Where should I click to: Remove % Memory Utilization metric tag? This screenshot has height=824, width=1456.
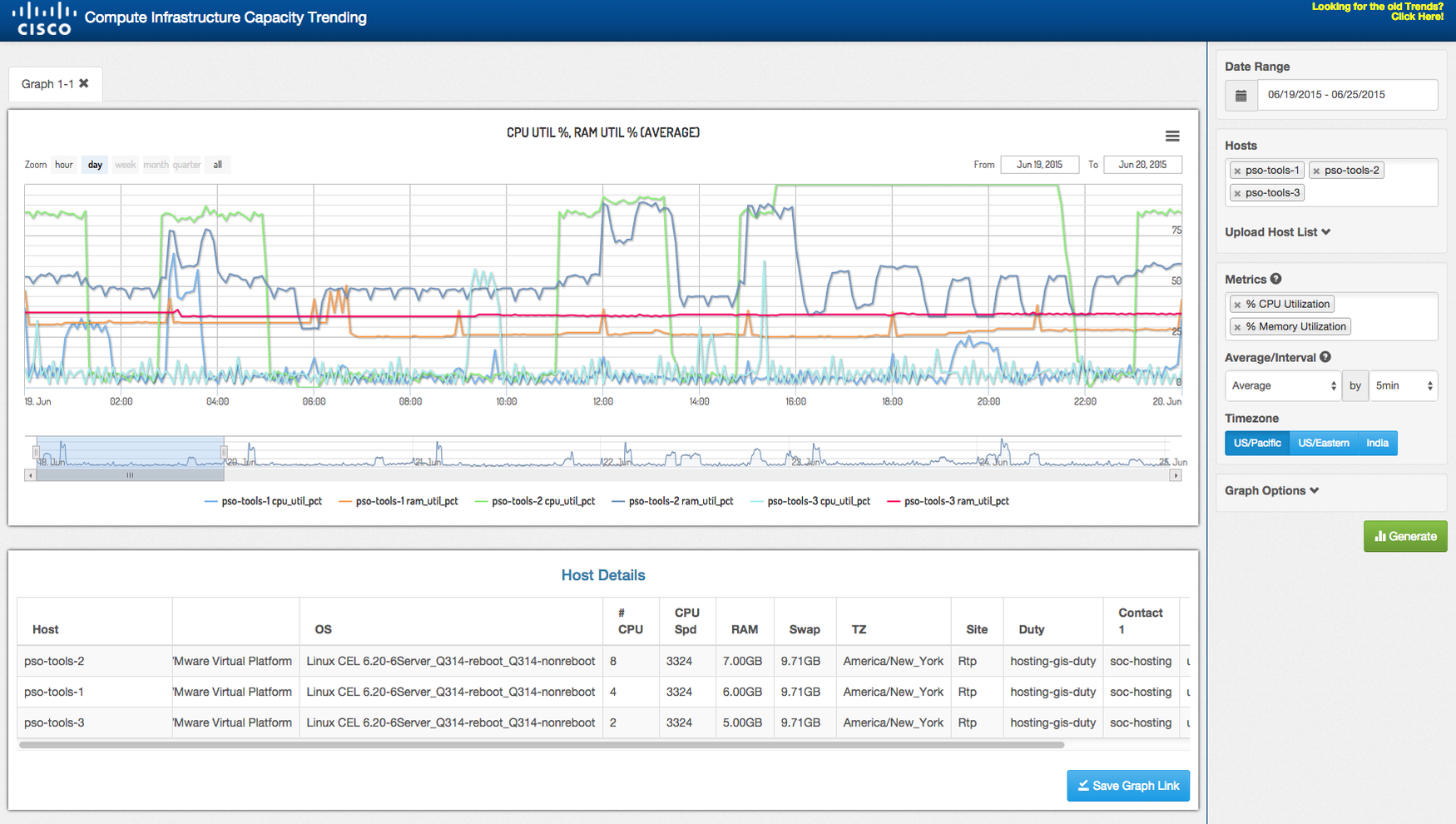pyautogui.click(x=1237, y=327)
